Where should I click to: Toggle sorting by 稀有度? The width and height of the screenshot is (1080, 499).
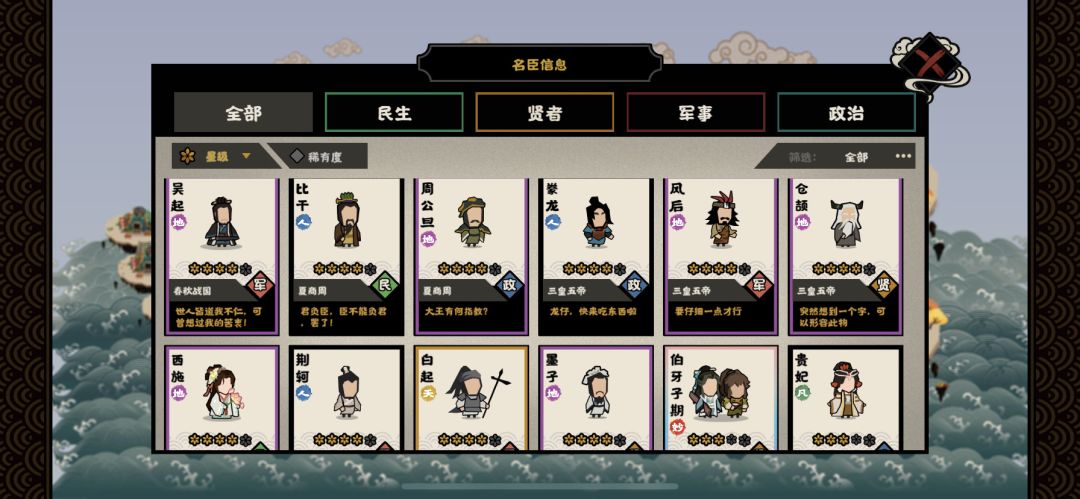(x=318, y=156)
